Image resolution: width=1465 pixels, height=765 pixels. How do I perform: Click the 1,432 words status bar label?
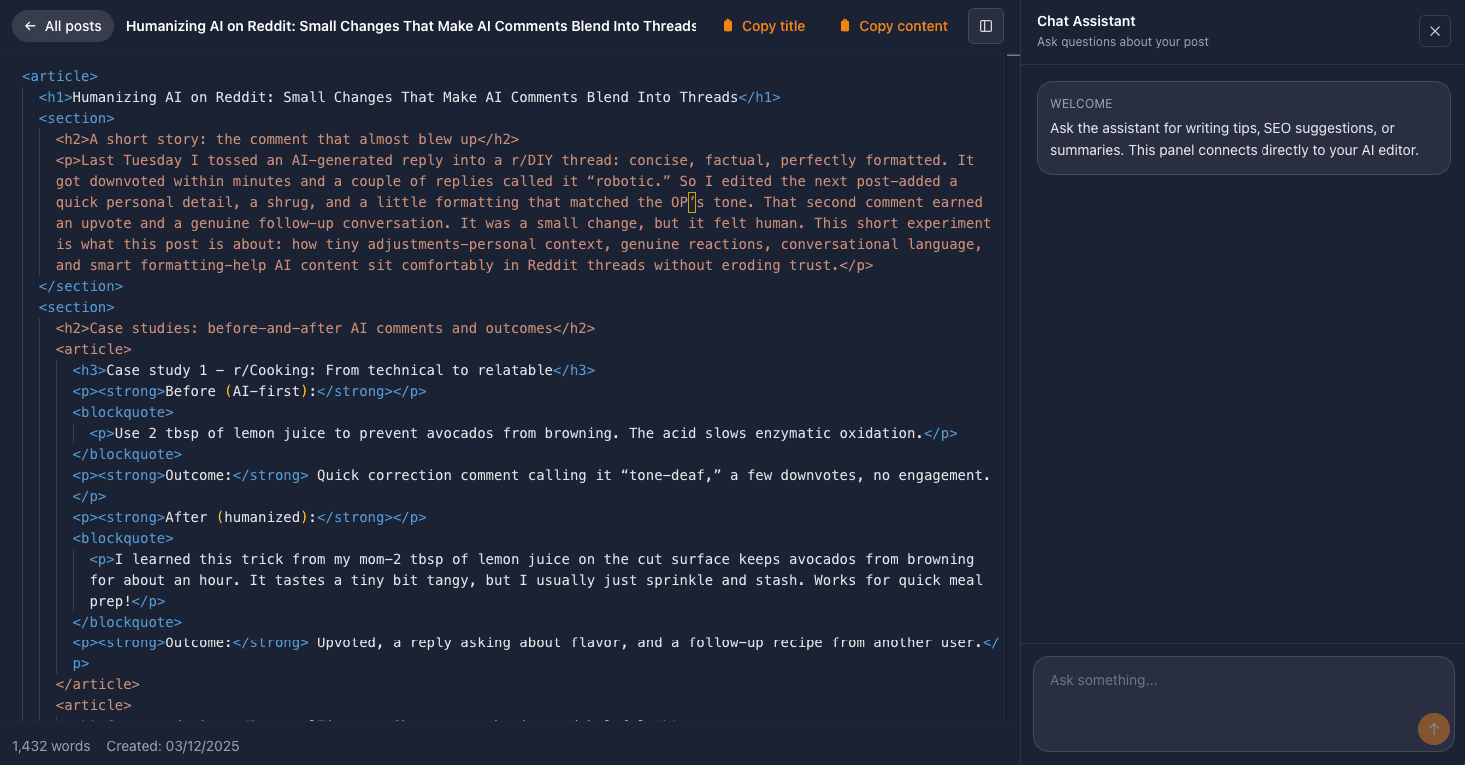(x=50, y=746)
